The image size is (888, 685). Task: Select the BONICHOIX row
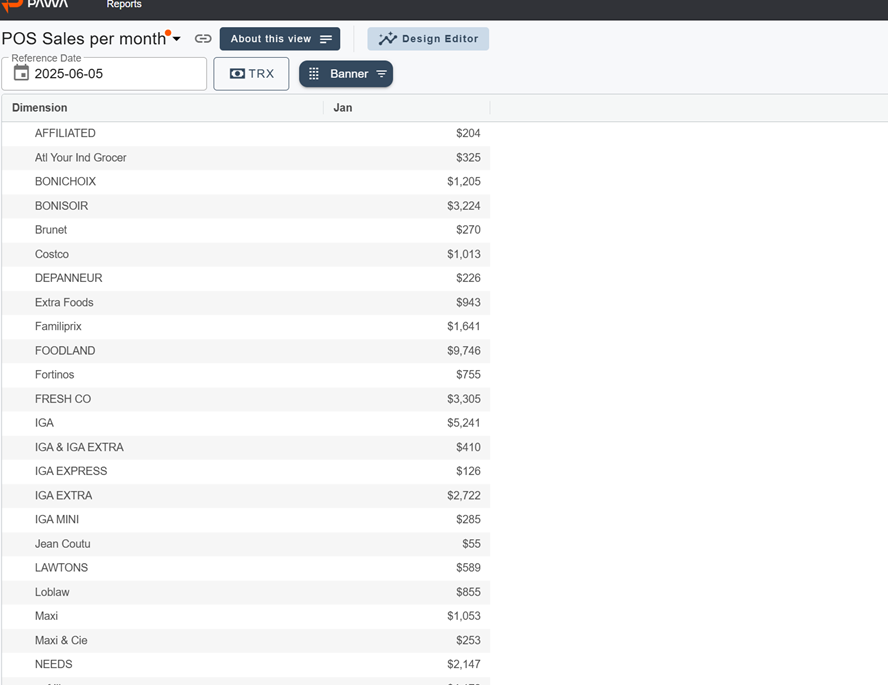[246, 181]
